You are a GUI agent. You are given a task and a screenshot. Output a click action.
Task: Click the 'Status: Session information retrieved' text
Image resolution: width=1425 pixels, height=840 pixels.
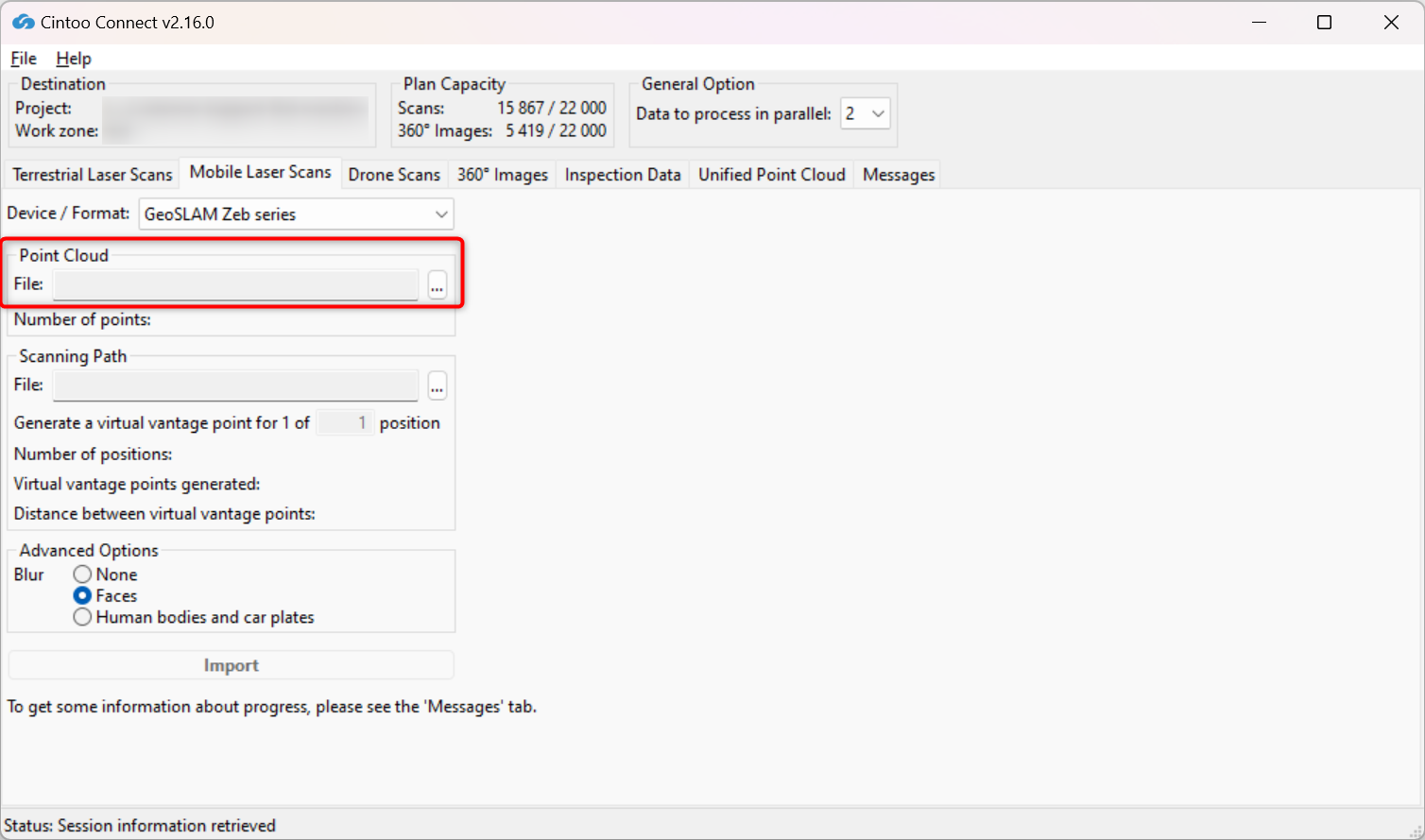[x=140, y=826]
